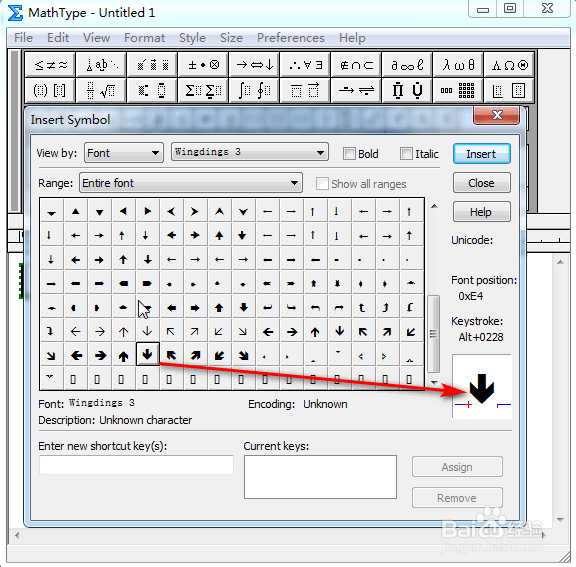The image size is (576, 567).
Task: Click the Assign shortcut button
Action: [457, 467]
